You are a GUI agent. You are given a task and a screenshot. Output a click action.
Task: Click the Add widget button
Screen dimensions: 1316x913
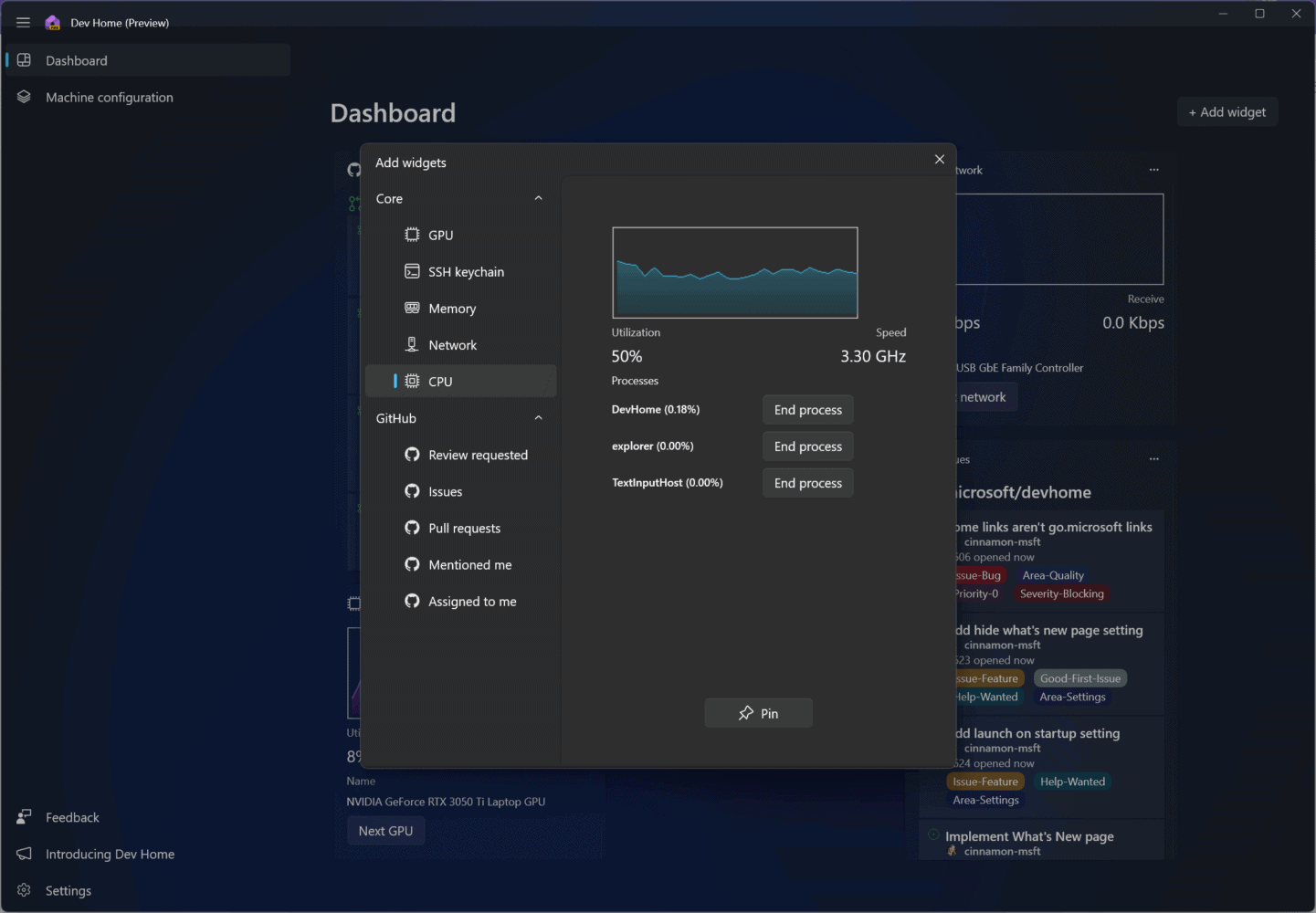point(1227,112)
